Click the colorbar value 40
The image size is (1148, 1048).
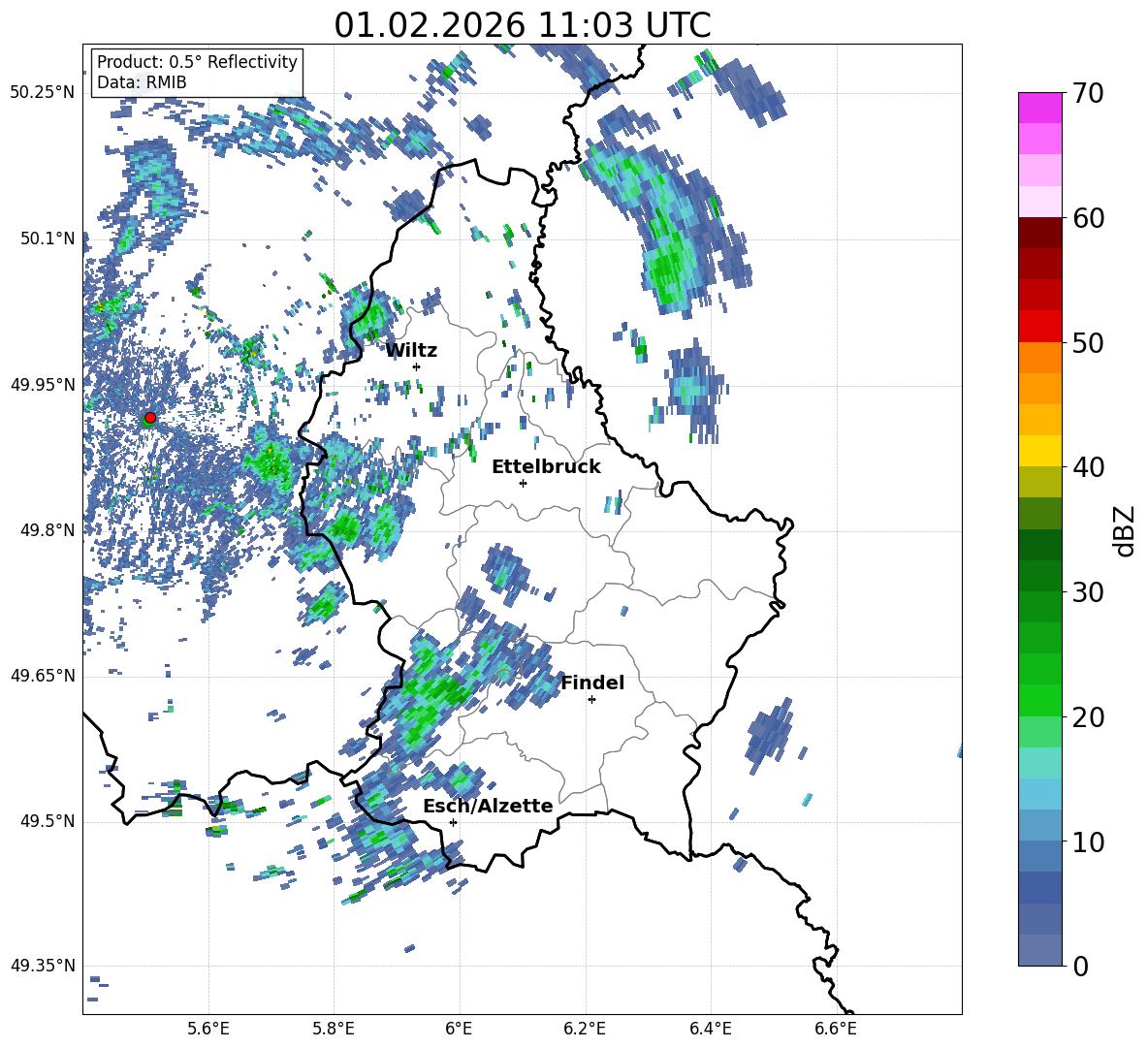1088,467
